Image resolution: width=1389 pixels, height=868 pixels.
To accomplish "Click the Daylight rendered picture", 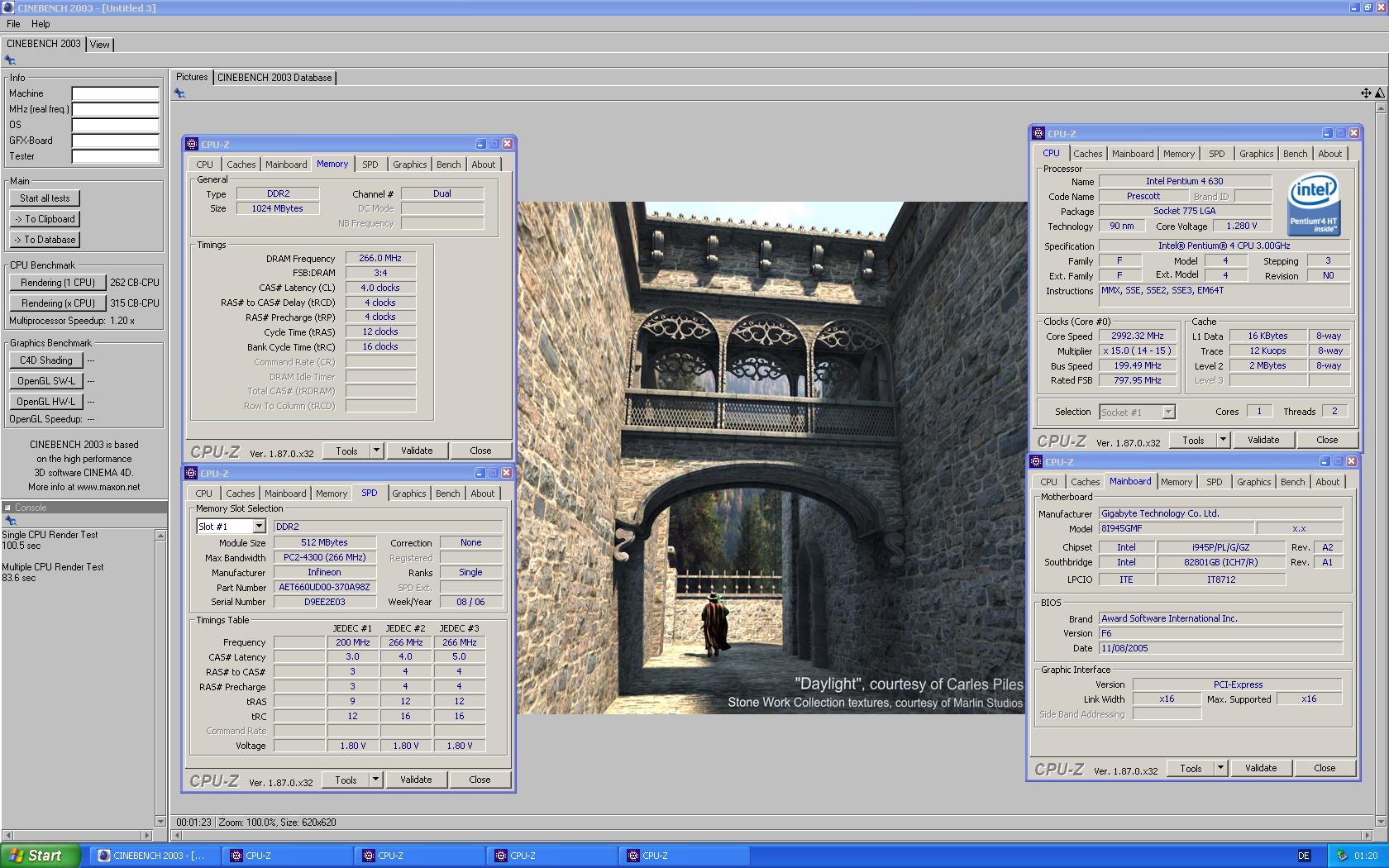I will (x=771, y=458).
